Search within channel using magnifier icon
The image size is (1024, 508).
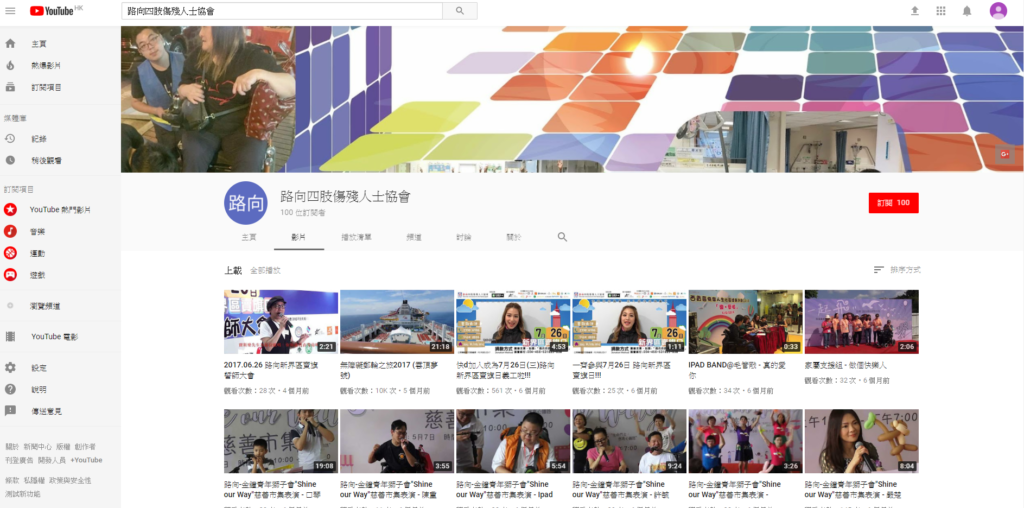(x=562, y=237)
